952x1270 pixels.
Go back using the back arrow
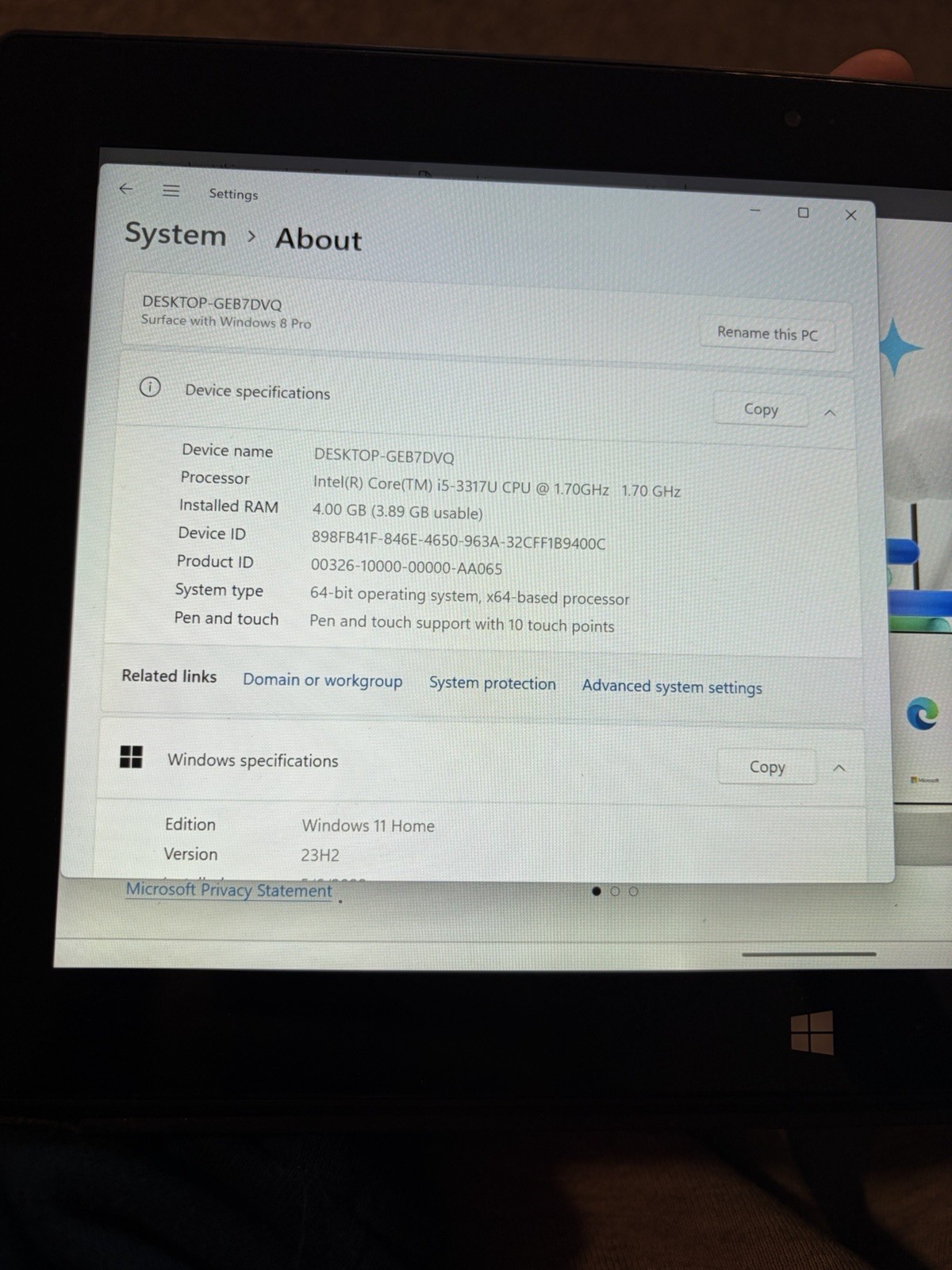pyautogui.click(x=126, y=189)
